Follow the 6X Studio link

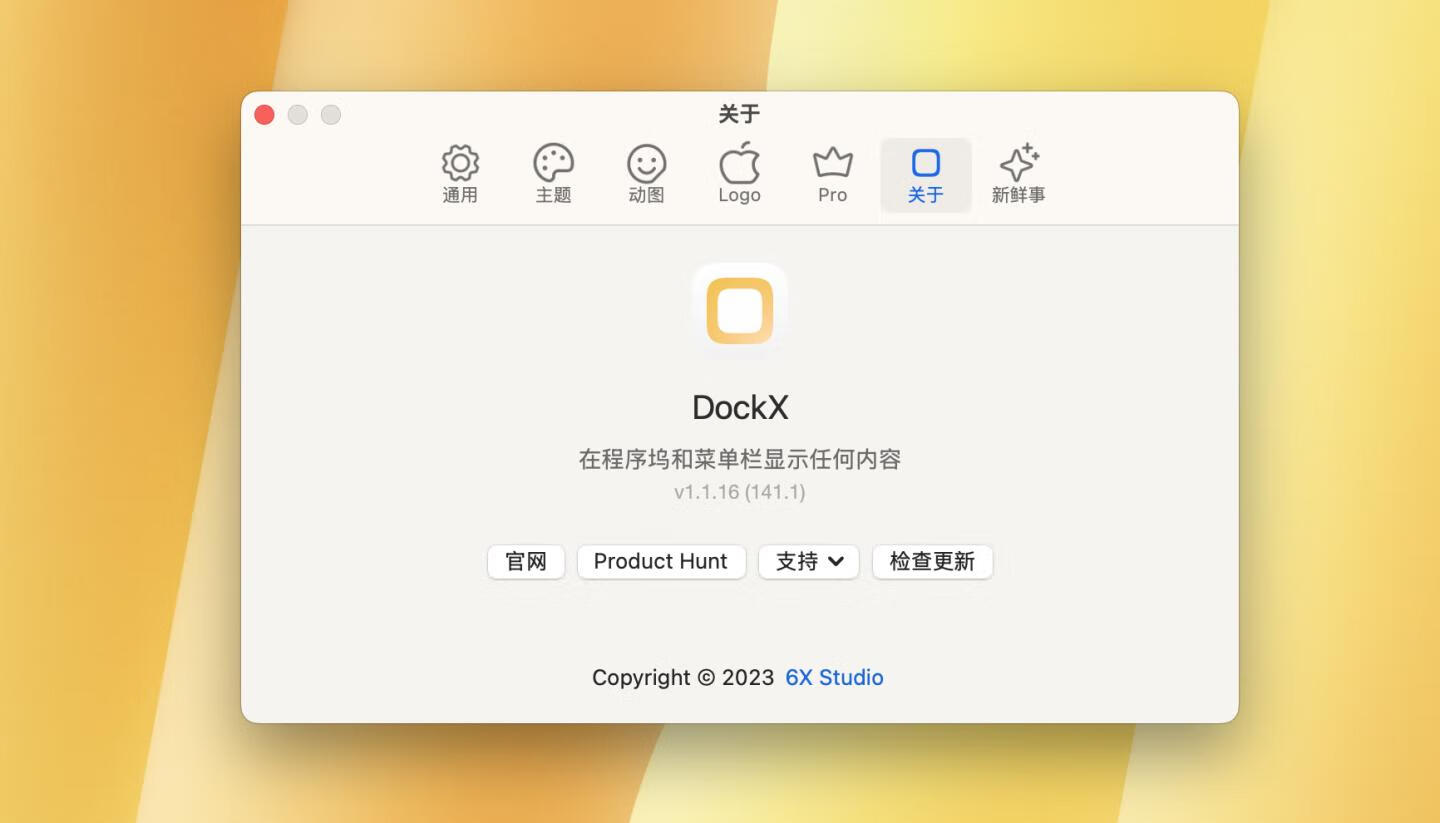[x=834, y=677]
